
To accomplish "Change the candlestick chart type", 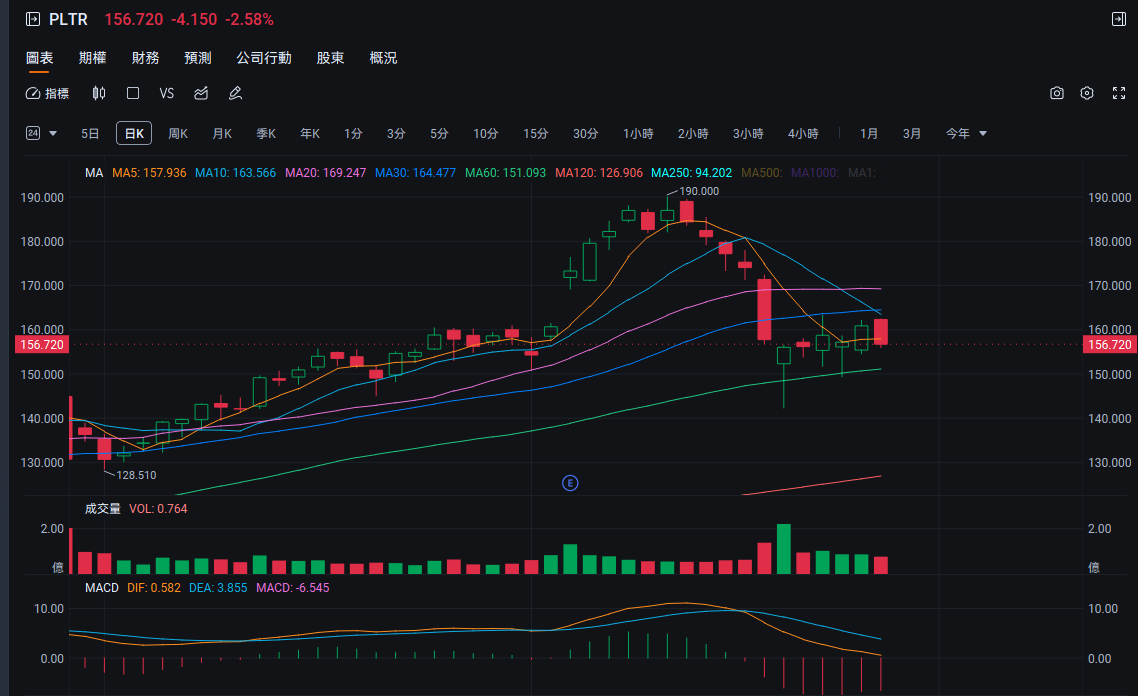I will pos(98,93).
